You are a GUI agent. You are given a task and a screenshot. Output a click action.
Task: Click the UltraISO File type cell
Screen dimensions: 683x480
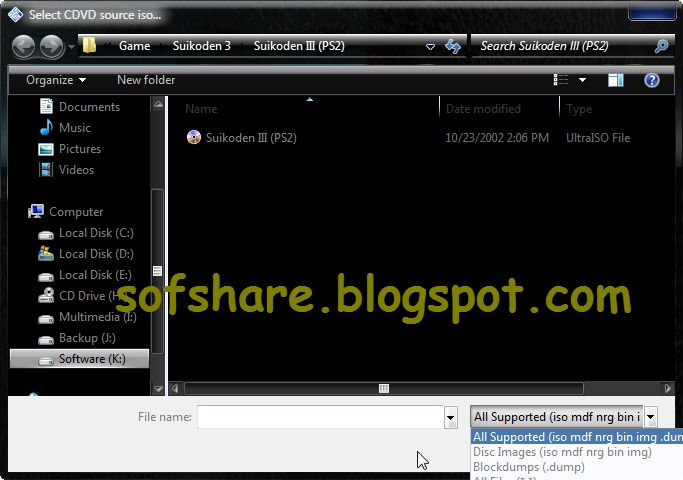coord(598,138)
